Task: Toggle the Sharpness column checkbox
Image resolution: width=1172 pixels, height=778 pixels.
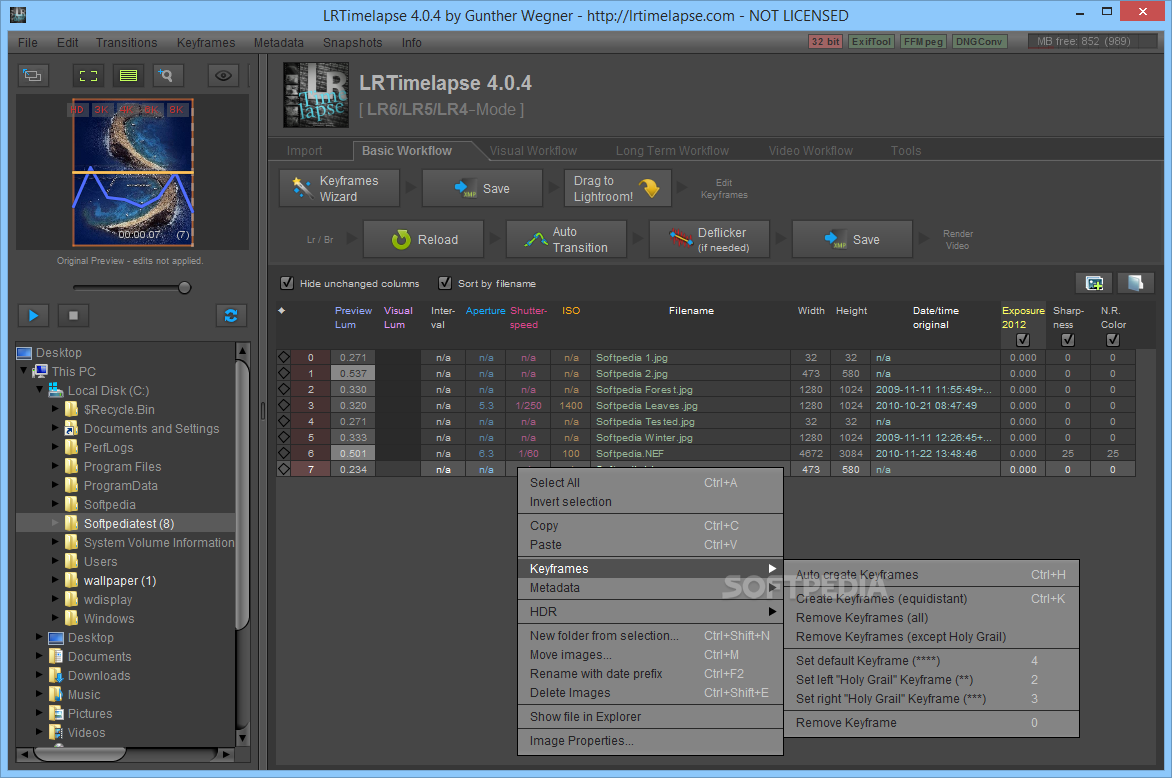Action: point(1068,340)
